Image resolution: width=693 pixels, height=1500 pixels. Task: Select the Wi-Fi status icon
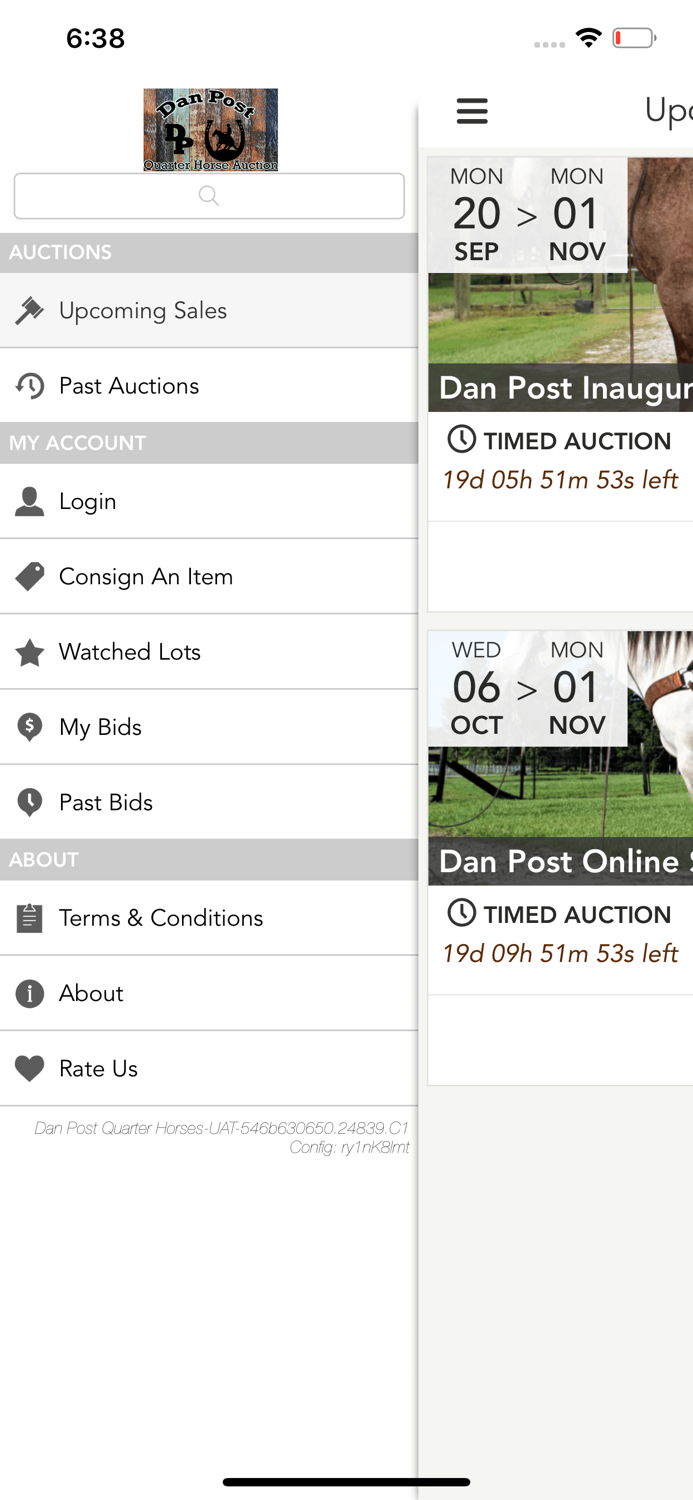tap(588, 37)
